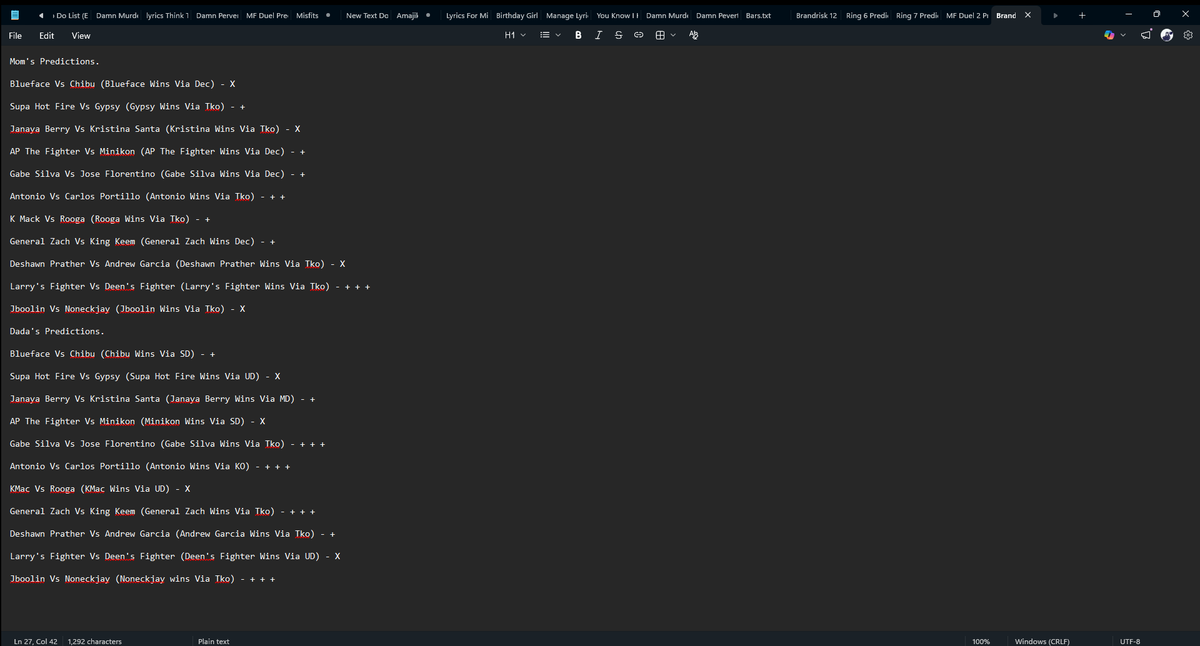Switch to the Birthday Girl tab

pos(517,16)
